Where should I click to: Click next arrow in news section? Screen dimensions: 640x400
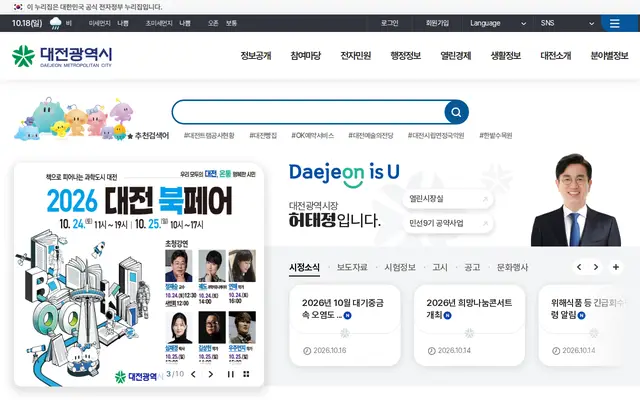click(x=596, y=267)
